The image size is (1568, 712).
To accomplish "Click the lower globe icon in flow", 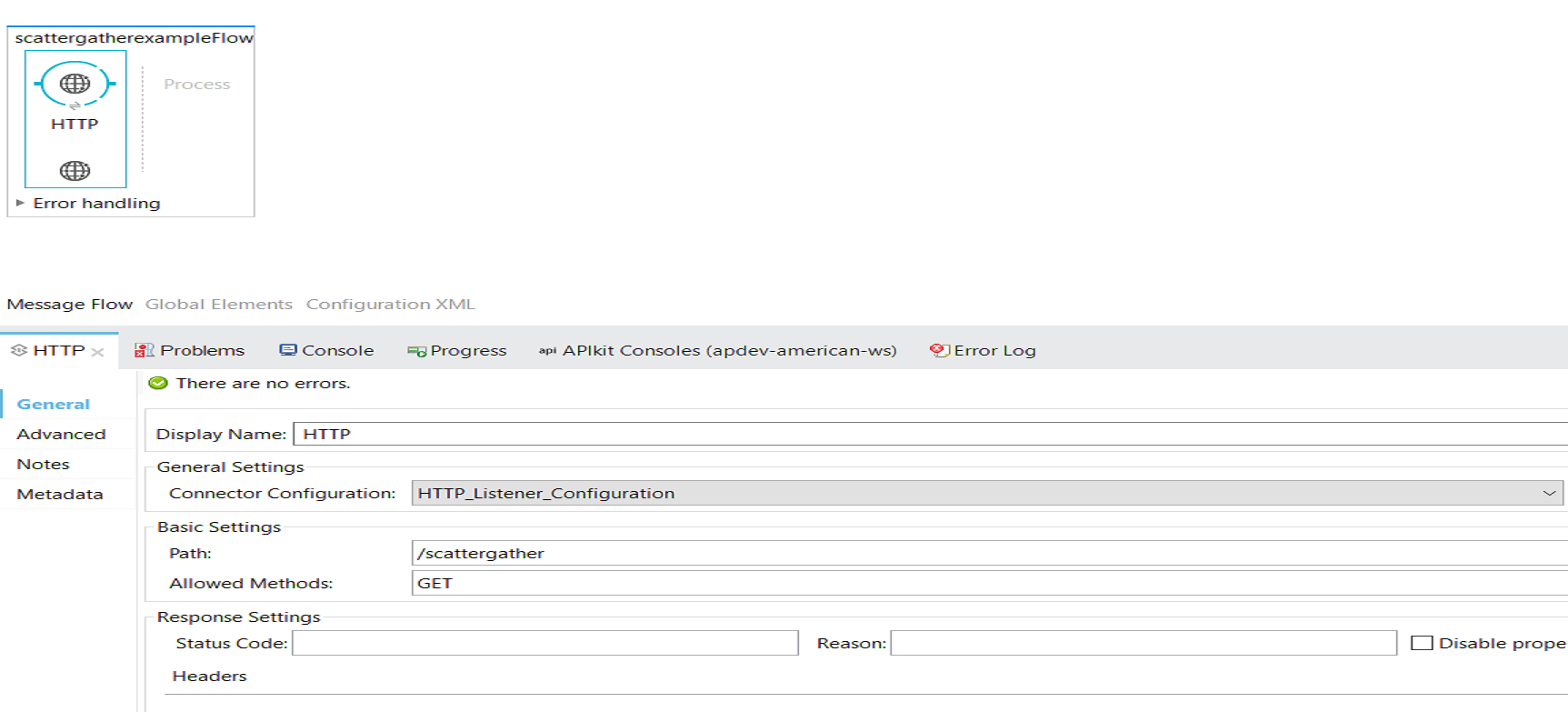I will tap(75, 171).
